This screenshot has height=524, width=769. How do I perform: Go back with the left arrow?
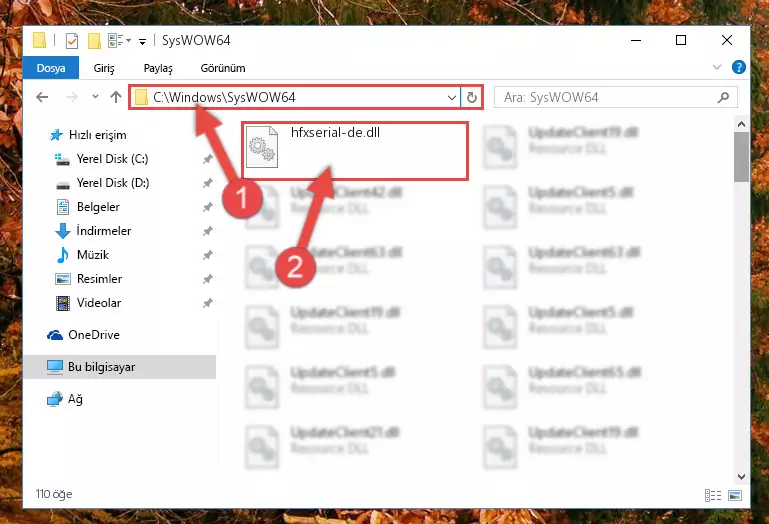point(42,97)
